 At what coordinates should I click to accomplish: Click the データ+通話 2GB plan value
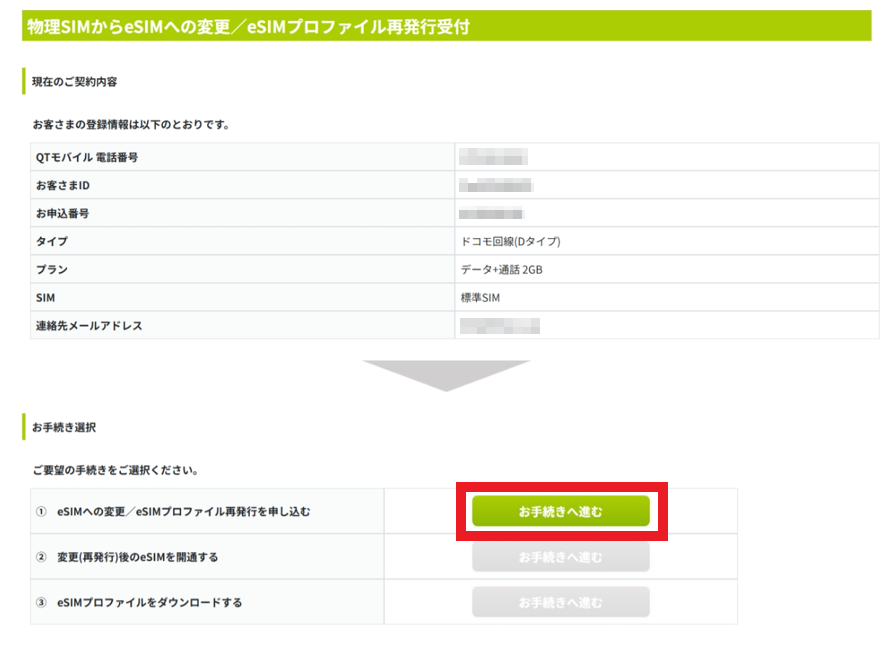point(501,269)
